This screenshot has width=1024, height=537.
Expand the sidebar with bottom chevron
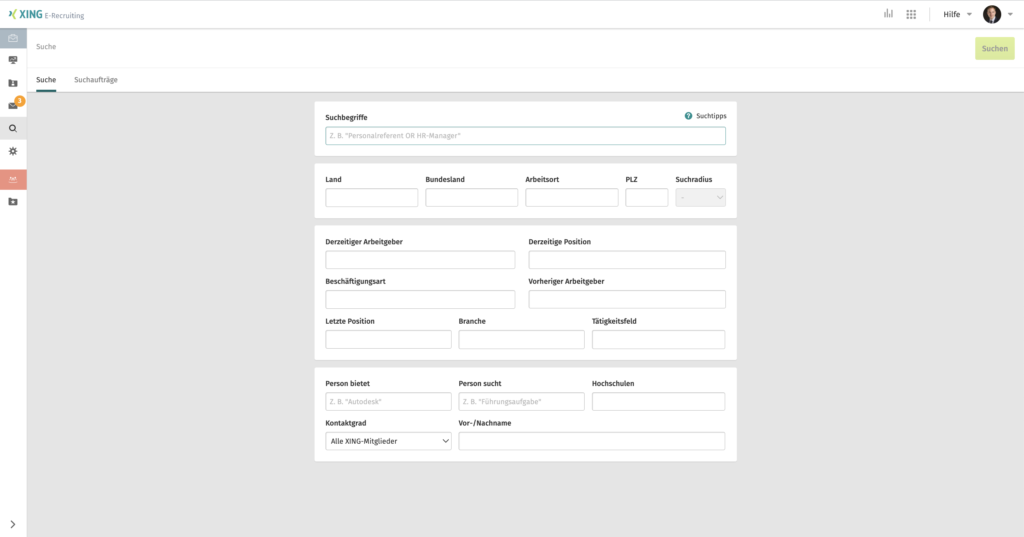[13, 524]
